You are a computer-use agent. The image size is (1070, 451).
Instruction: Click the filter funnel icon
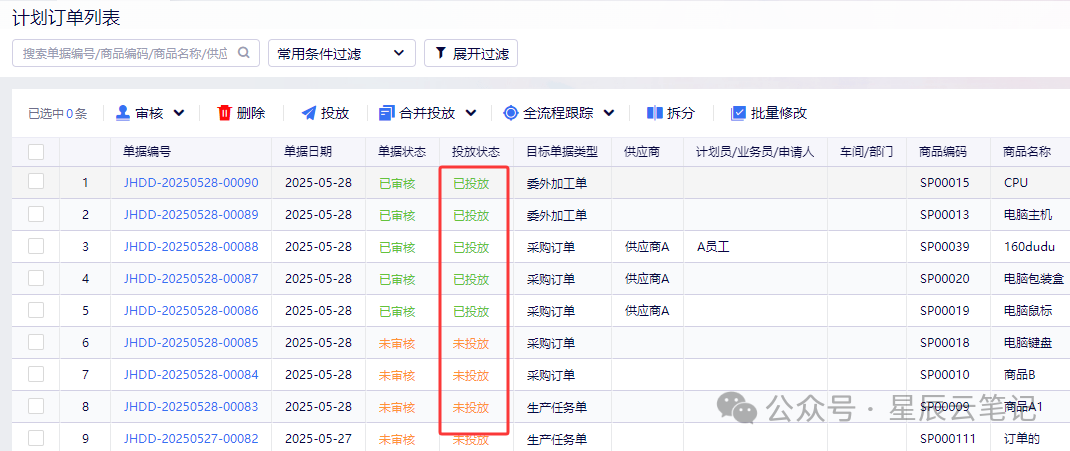[440, 53]
